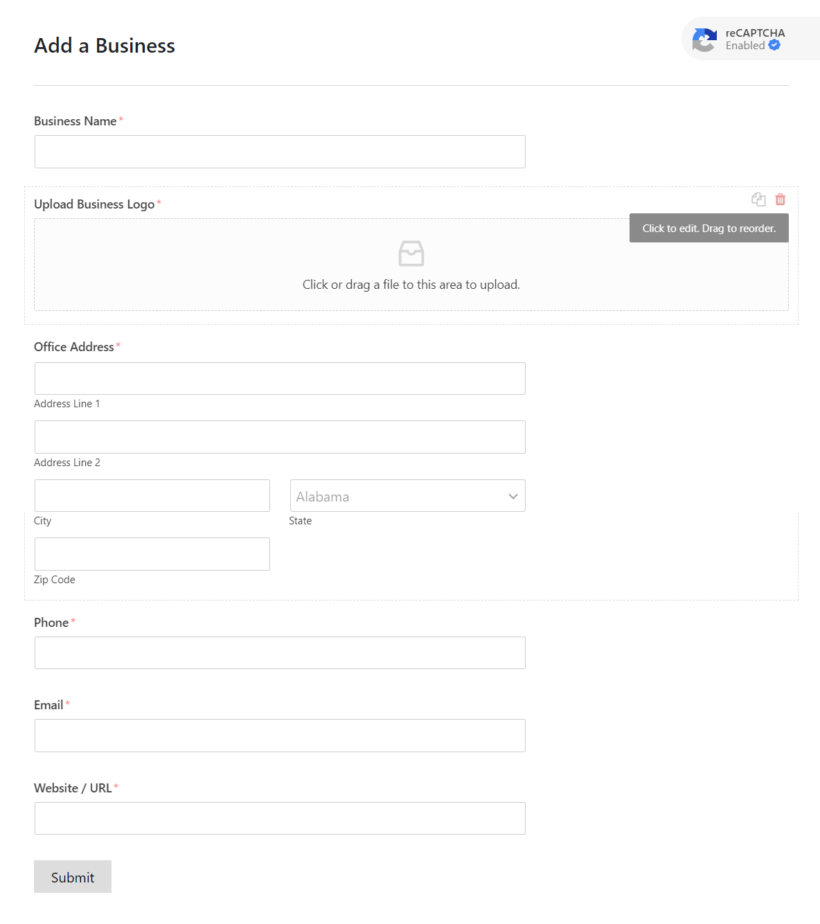The image size is (820, 924).
Task: Click the chevron on the State selector
Action: [x=513, y=495]
